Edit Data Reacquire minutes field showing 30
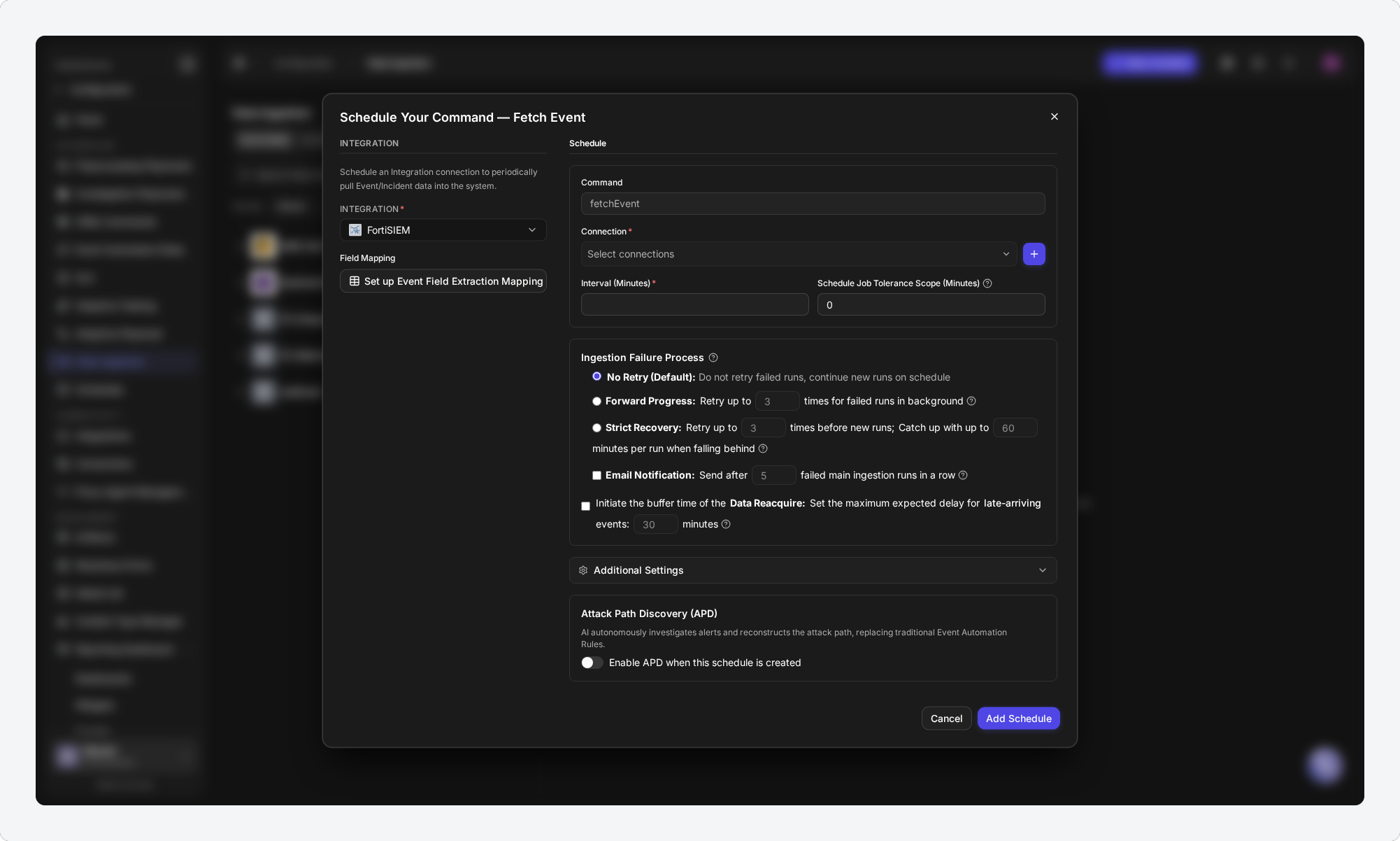The image size is (1400, 841). click(655, 524)
